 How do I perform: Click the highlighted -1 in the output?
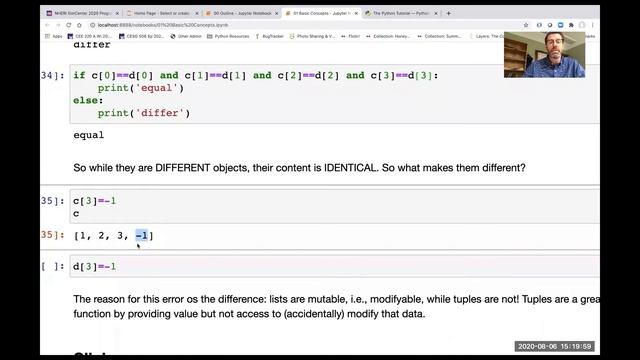(142, 236)
